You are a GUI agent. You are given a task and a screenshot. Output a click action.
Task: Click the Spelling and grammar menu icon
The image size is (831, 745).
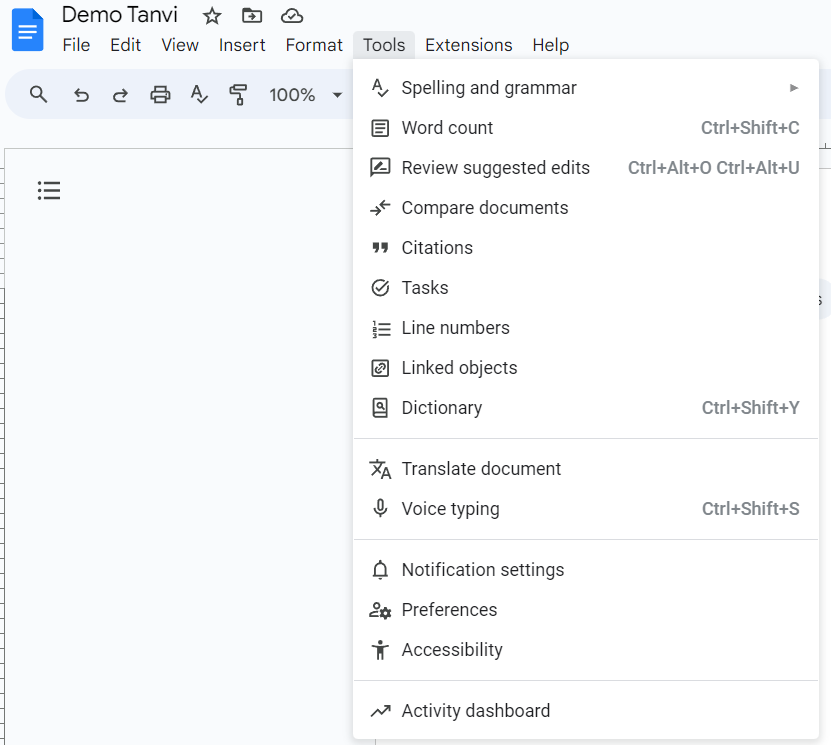click(380, 88)
